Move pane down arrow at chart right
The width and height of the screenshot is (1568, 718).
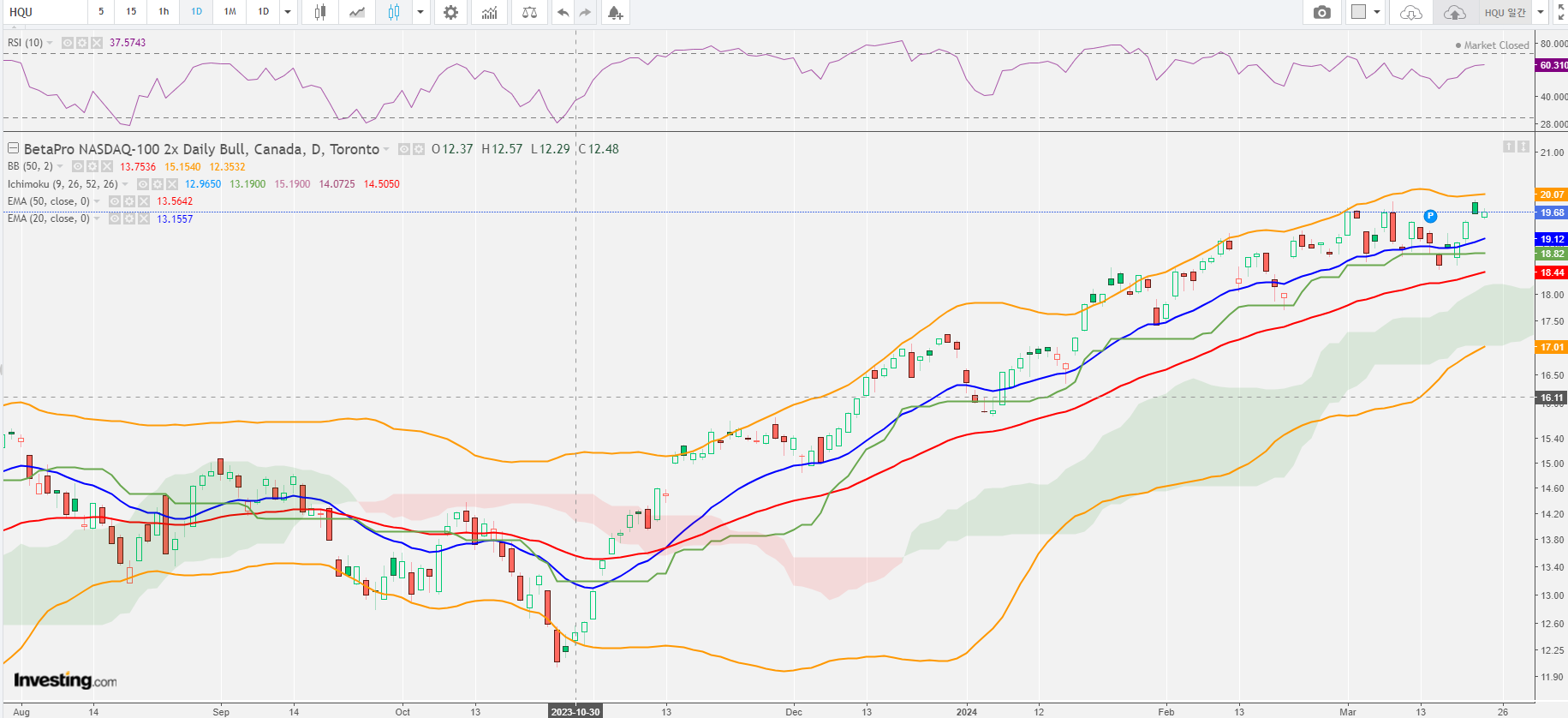(x=1523, y=147)
